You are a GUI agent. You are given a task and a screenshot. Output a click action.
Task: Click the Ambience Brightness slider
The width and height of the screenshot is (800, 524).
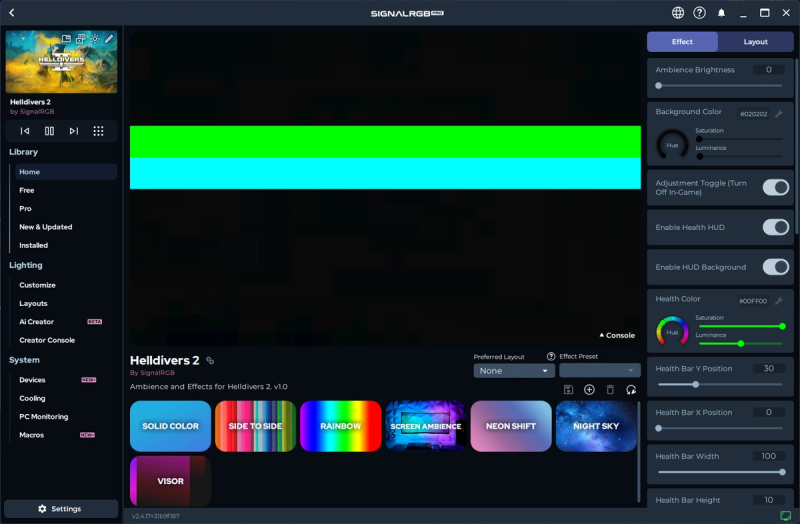pyautogui.click(x=720, y=86)
